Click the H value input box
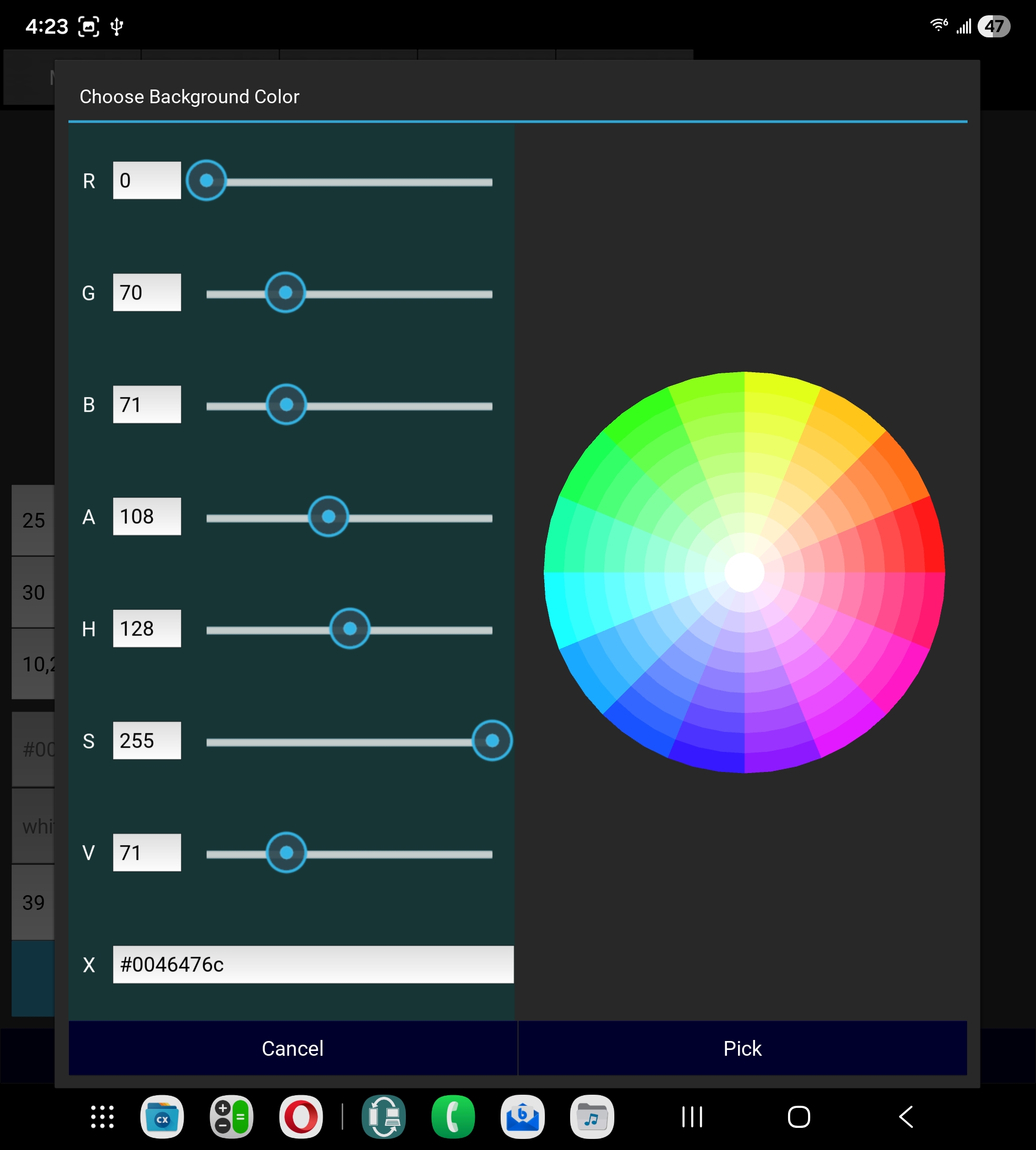1036x1150 pixels. click(x=147, y=629)
